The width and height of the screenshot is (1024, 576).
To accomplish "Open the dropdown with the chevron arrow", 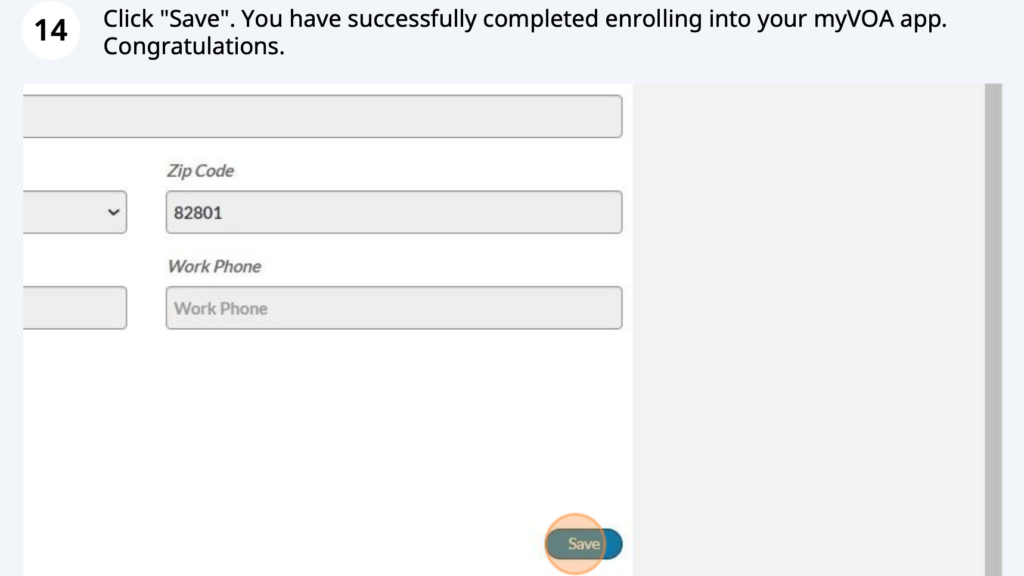I will click(75, 212).
